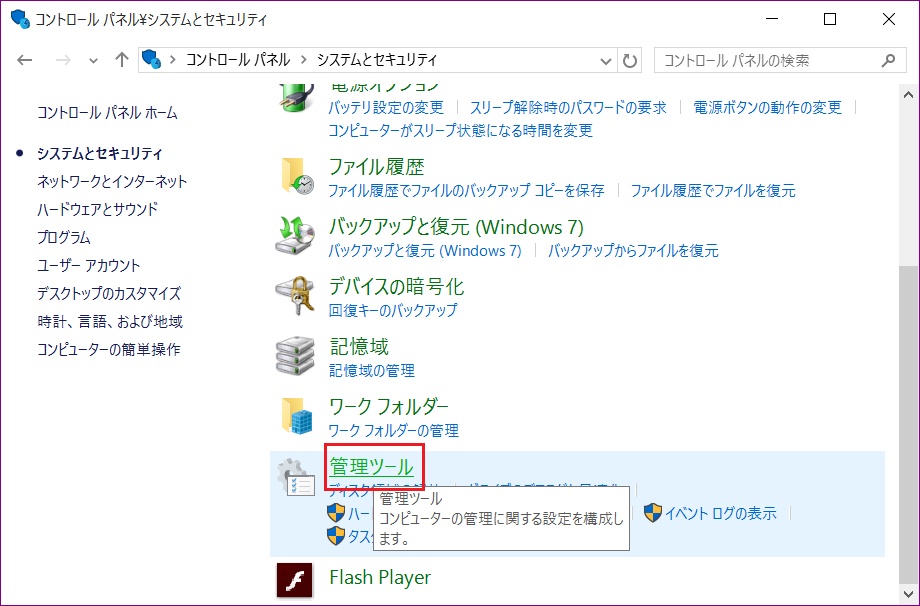The height and width of the screenshot is (606, 920).
Task: Click the scrollbar up arrow
Action: click(x=908, y=95)
